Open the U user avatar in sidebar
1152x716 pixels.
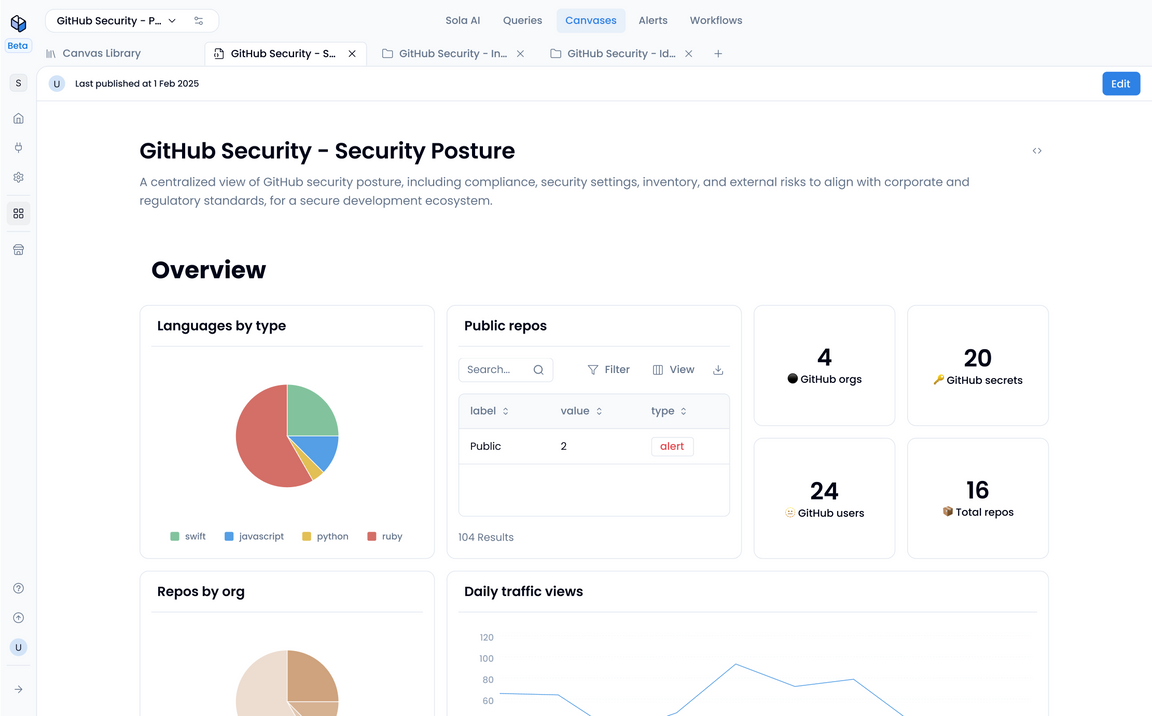(18, 647)
